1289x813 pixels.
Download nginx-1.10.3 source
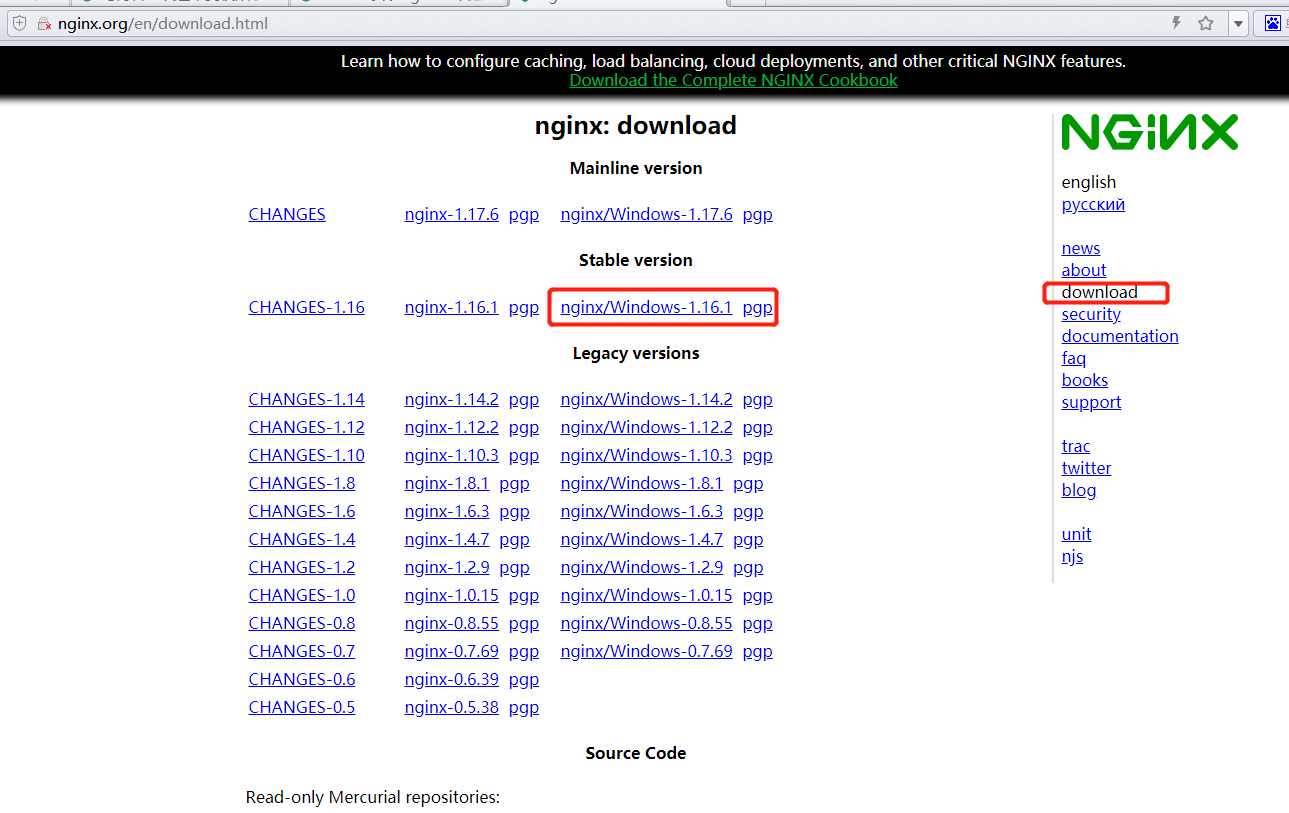click(x=451, y=455)
